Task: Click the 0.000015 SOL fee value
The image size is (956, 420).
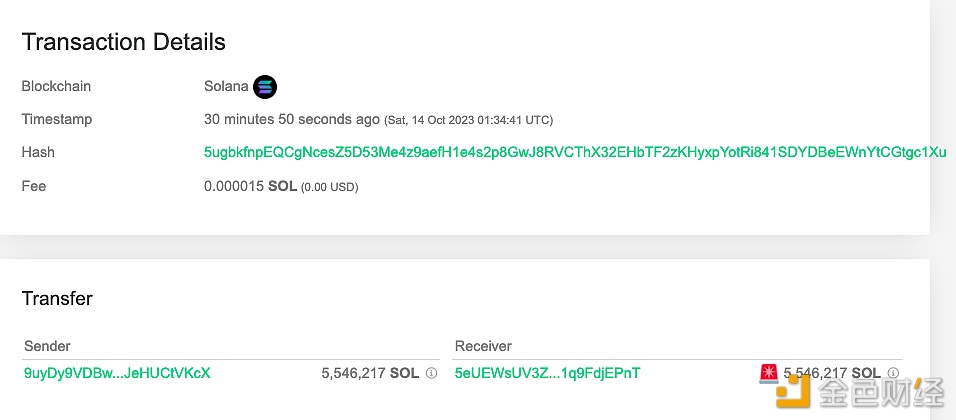Action: [251, 187]
